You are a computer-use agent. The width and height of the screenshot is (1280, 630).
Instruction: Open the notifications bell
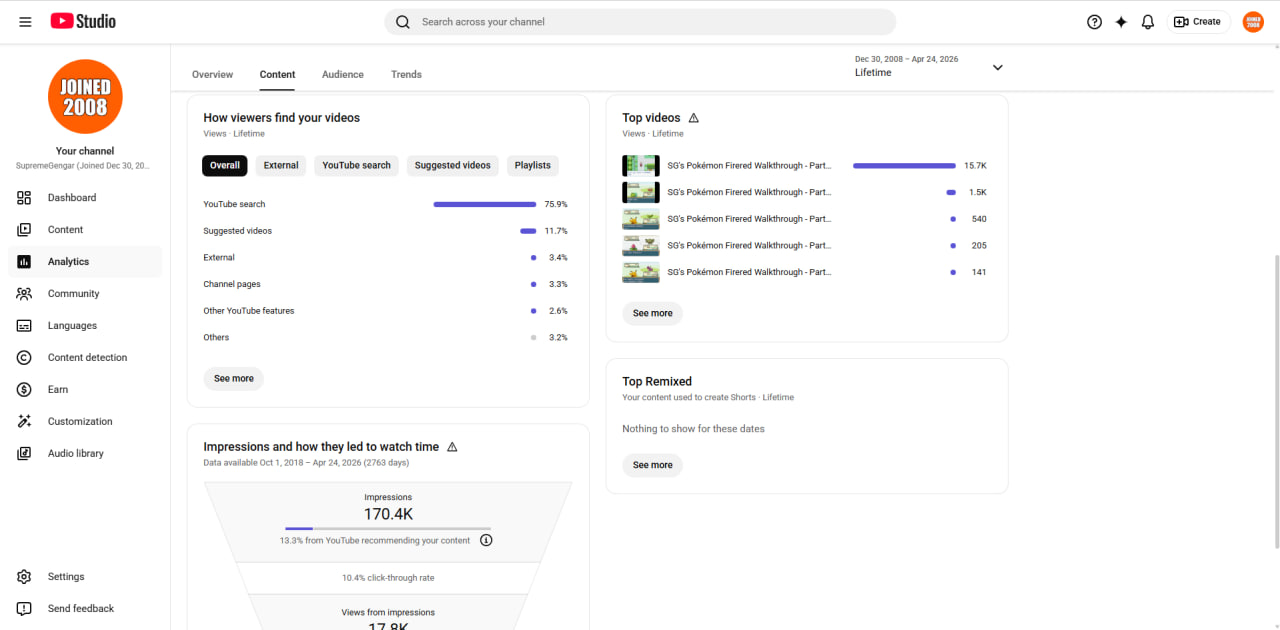pyautogui.click(x=1148, y=22)
